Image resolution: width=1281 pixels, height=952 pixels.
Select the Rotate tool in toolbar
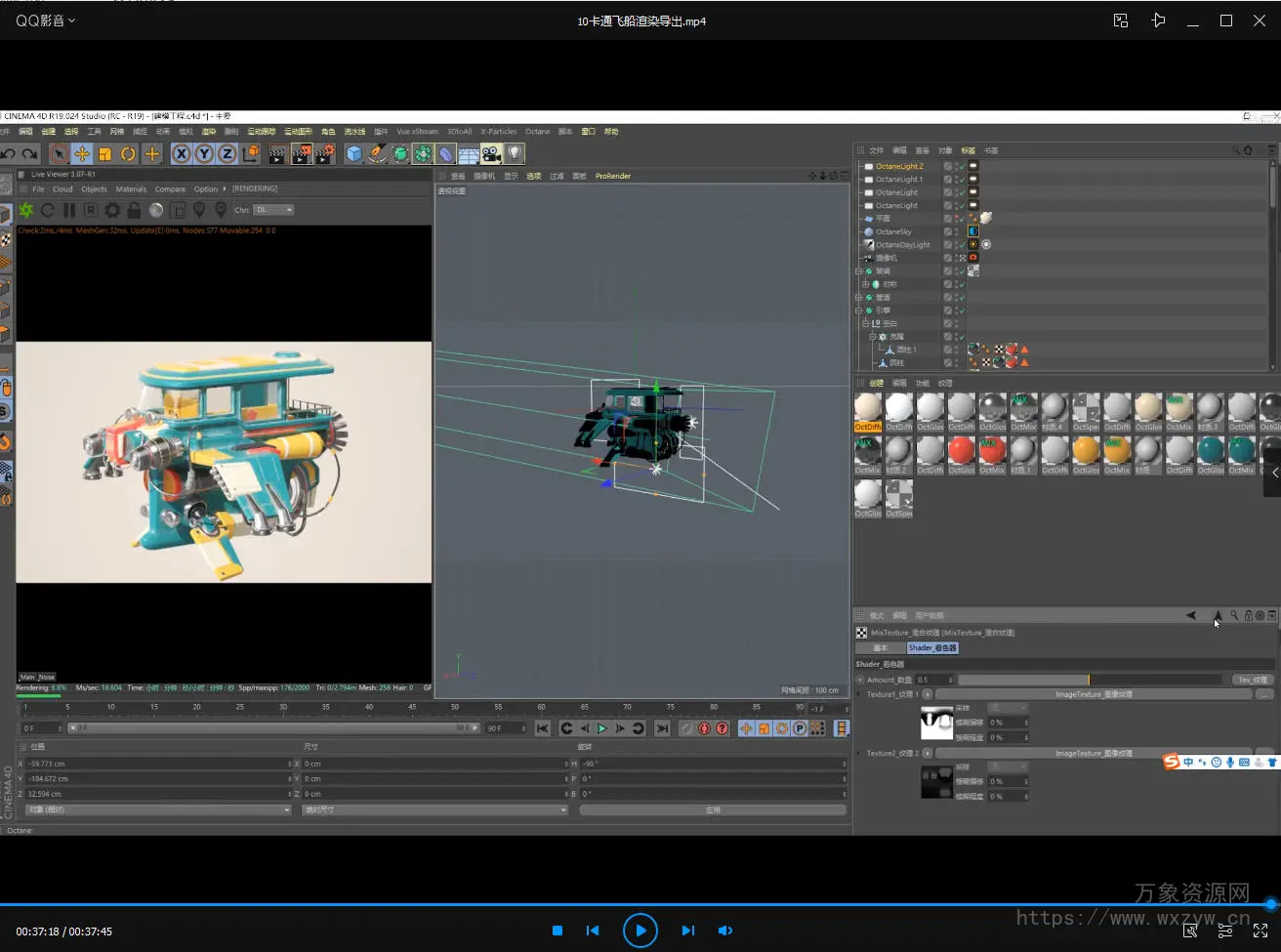[128, 154]
